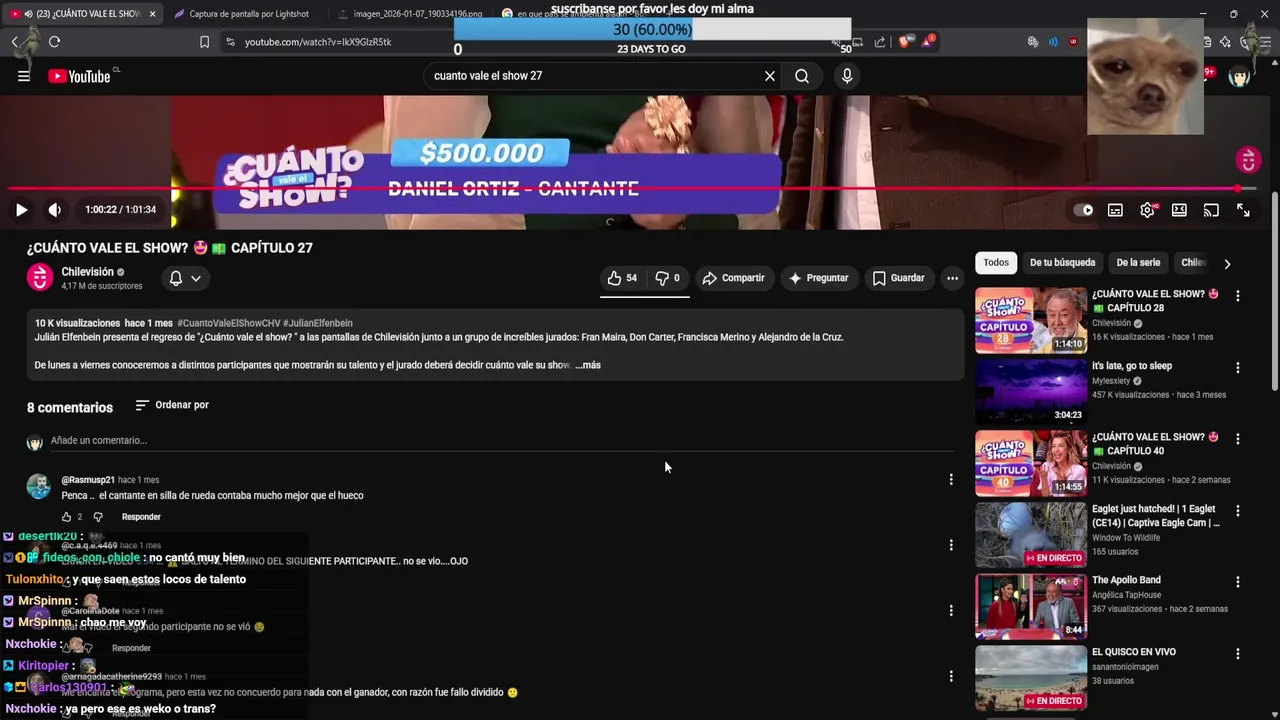Open the Chilevisión channel name link

coord(87,272)
